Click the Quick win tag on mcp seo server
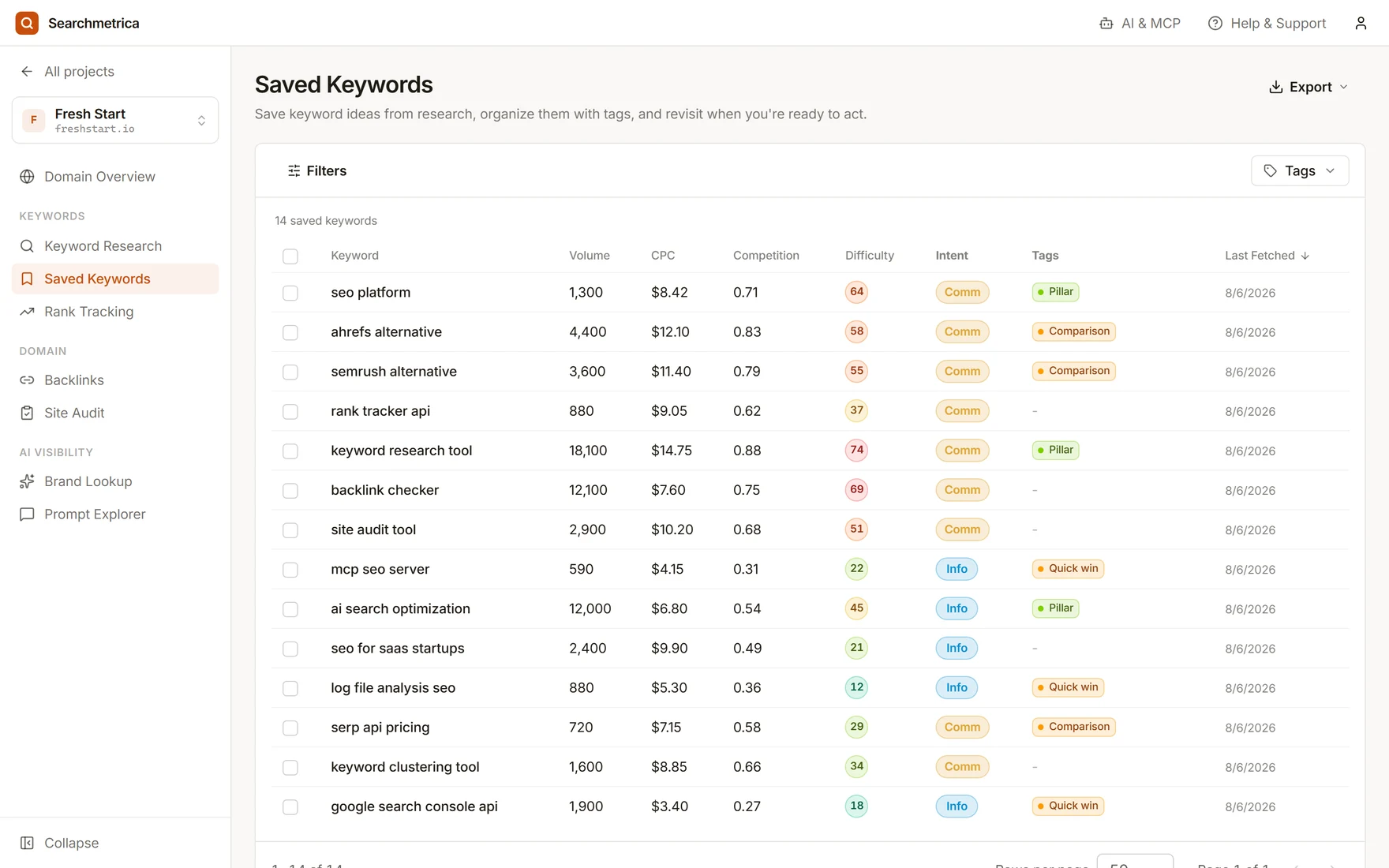 click(x=1068, y=569)
